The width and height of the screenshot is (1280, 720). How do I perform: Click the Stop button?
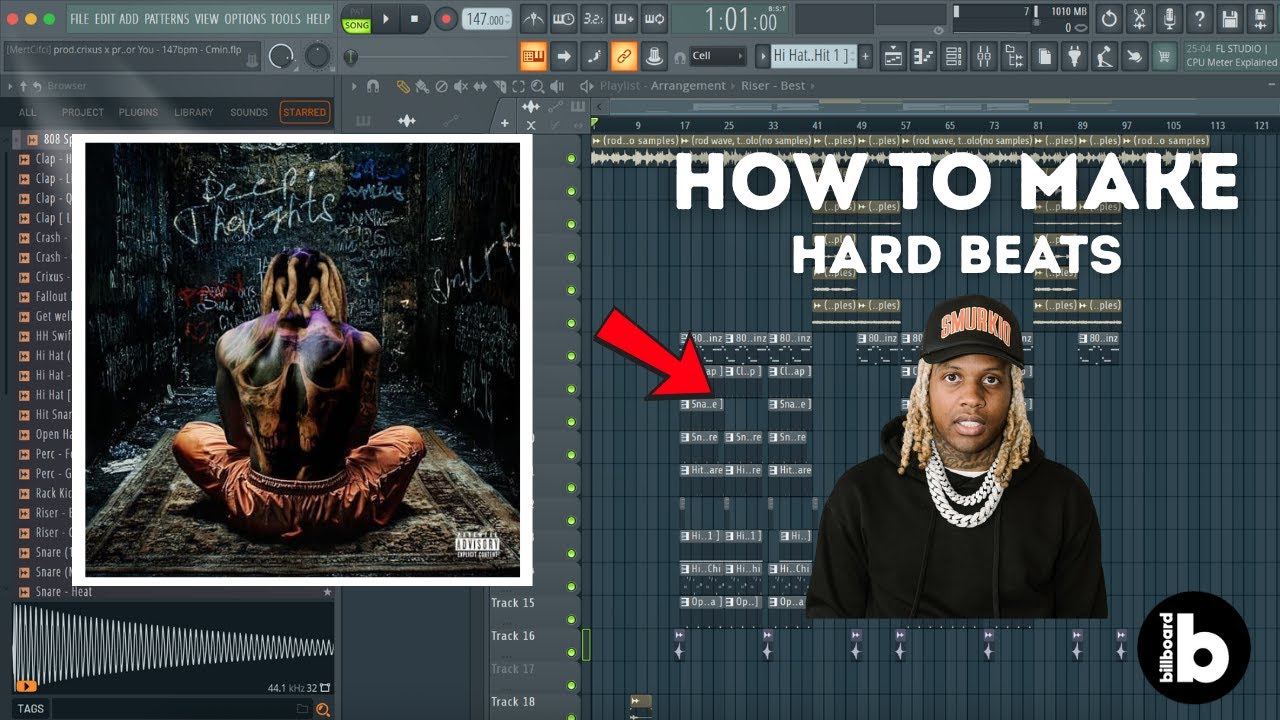(415, 19)
